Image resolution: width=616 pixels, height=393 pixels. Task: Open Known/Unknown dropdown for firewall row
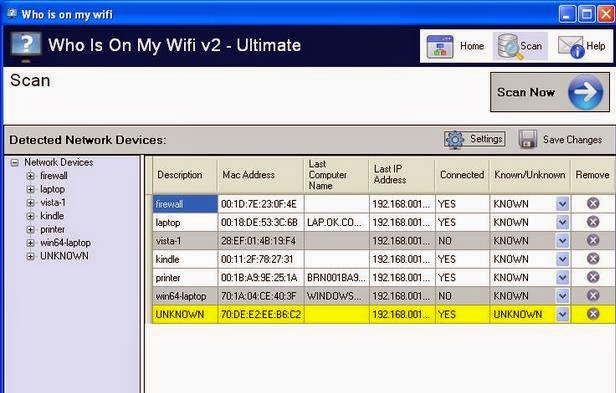pyautogui.click(x=563, y=204)
